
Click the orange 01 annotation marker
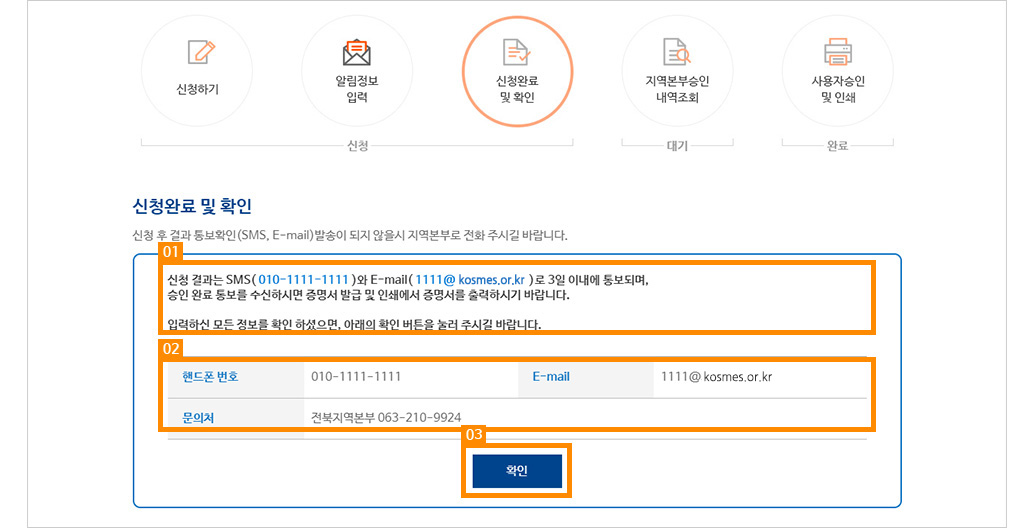click(x=170, y=252)
